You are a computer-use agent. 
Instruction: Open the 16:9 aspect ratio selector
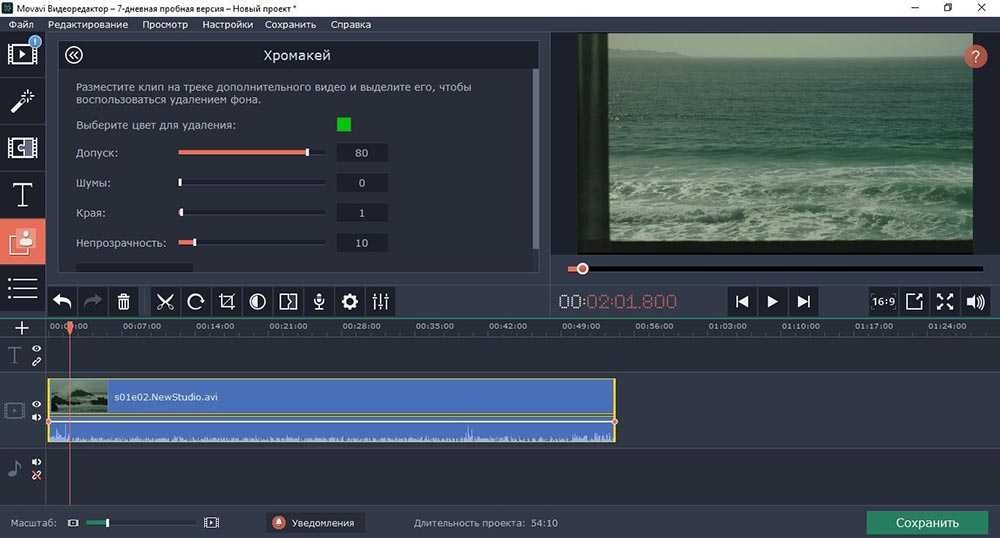883,301
